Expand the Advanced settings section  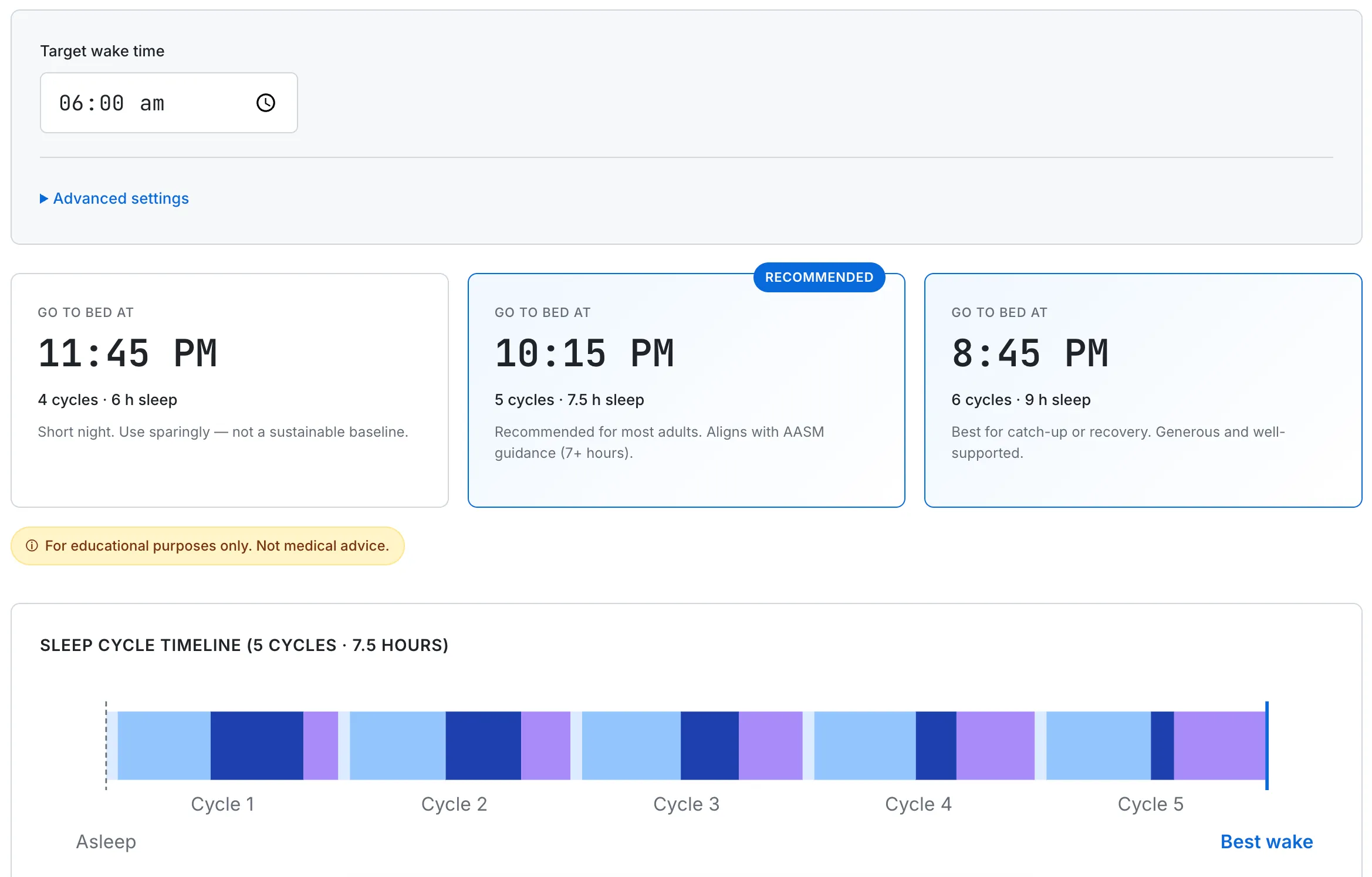click(x=120, y=198)
